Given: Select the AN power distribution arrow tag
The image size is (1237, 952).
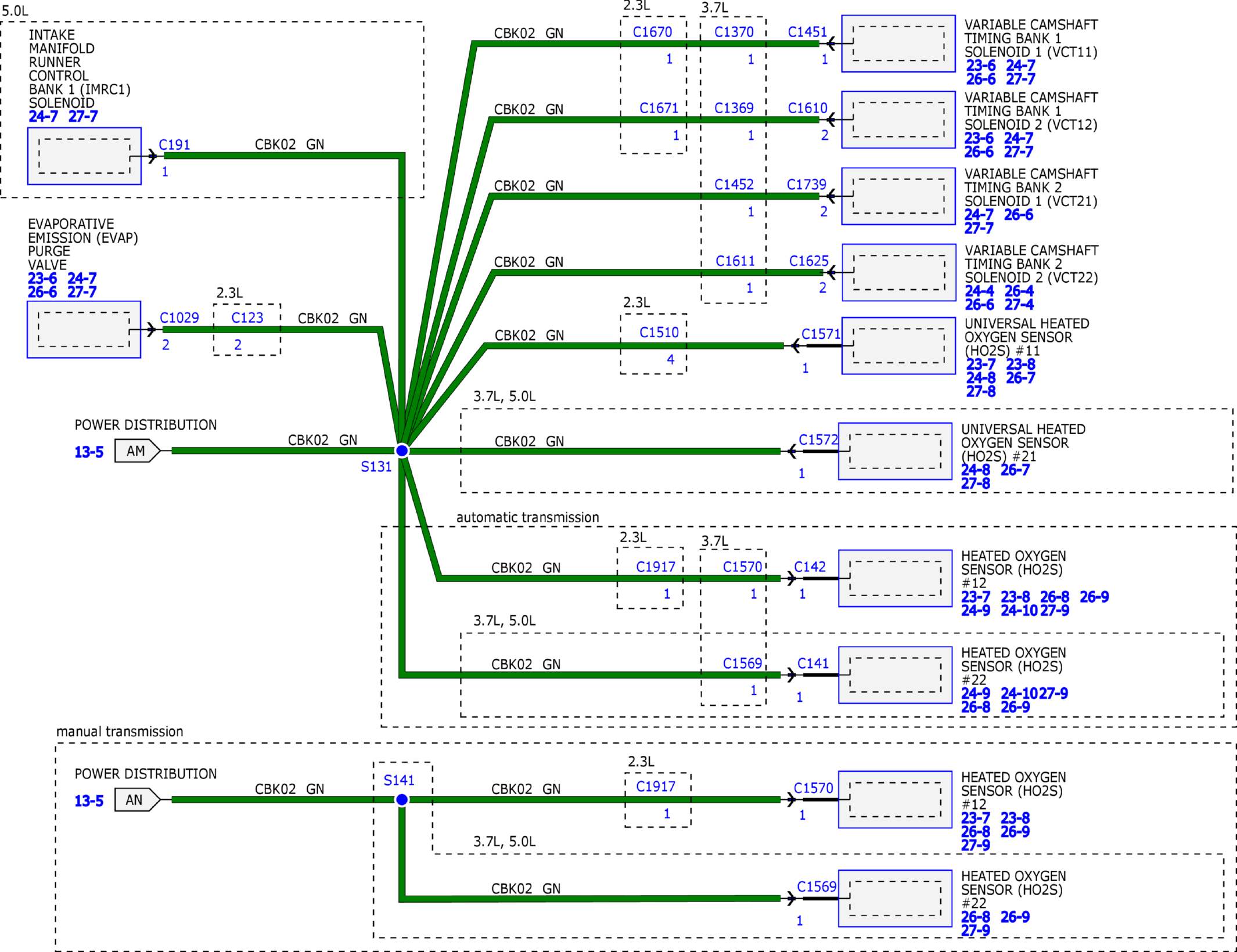Looking at the screenshot, I should click(137, 800).
